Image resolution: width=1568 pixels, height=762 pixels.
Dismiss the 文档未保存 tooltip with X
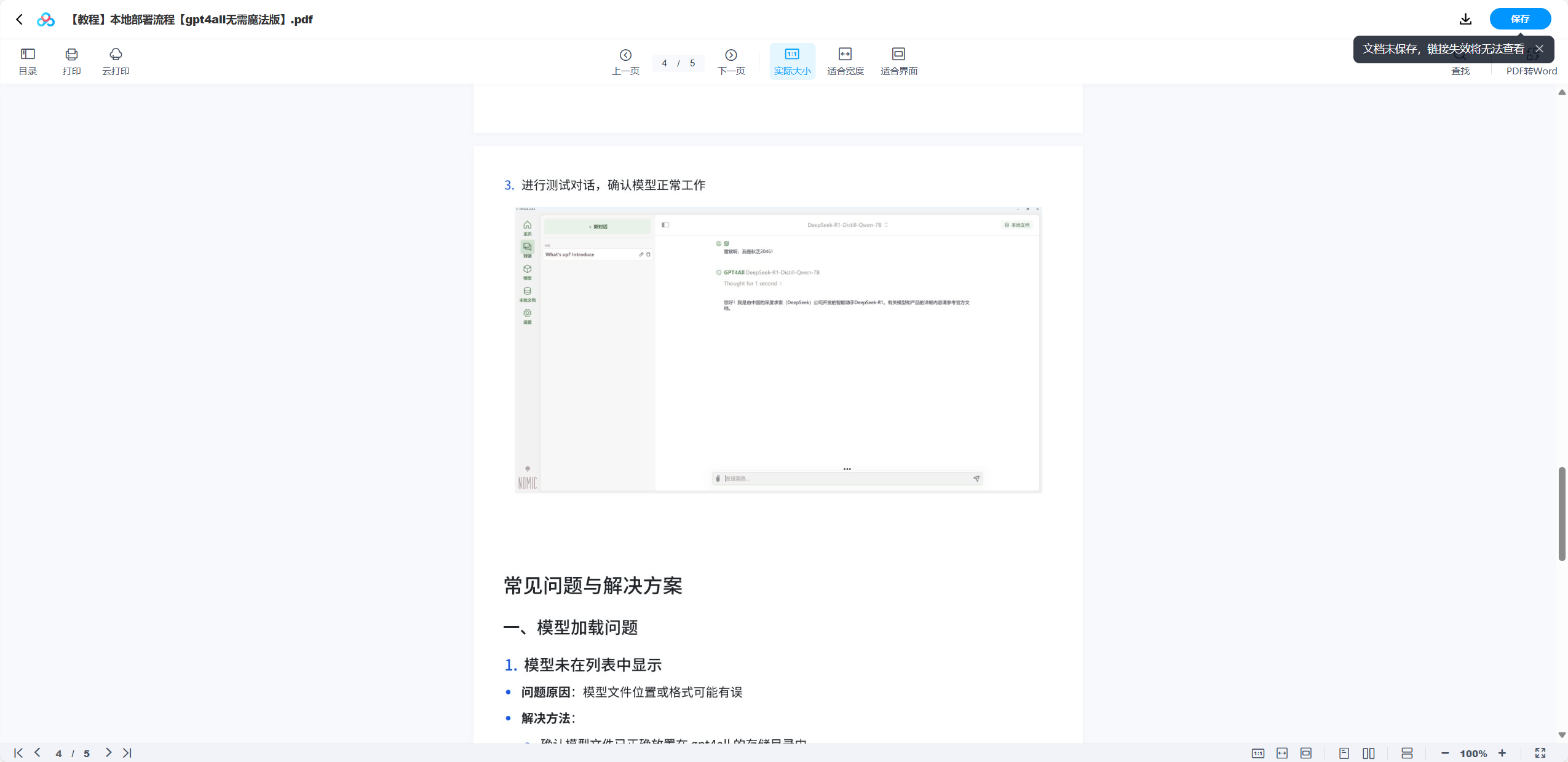click(1539, 49)
